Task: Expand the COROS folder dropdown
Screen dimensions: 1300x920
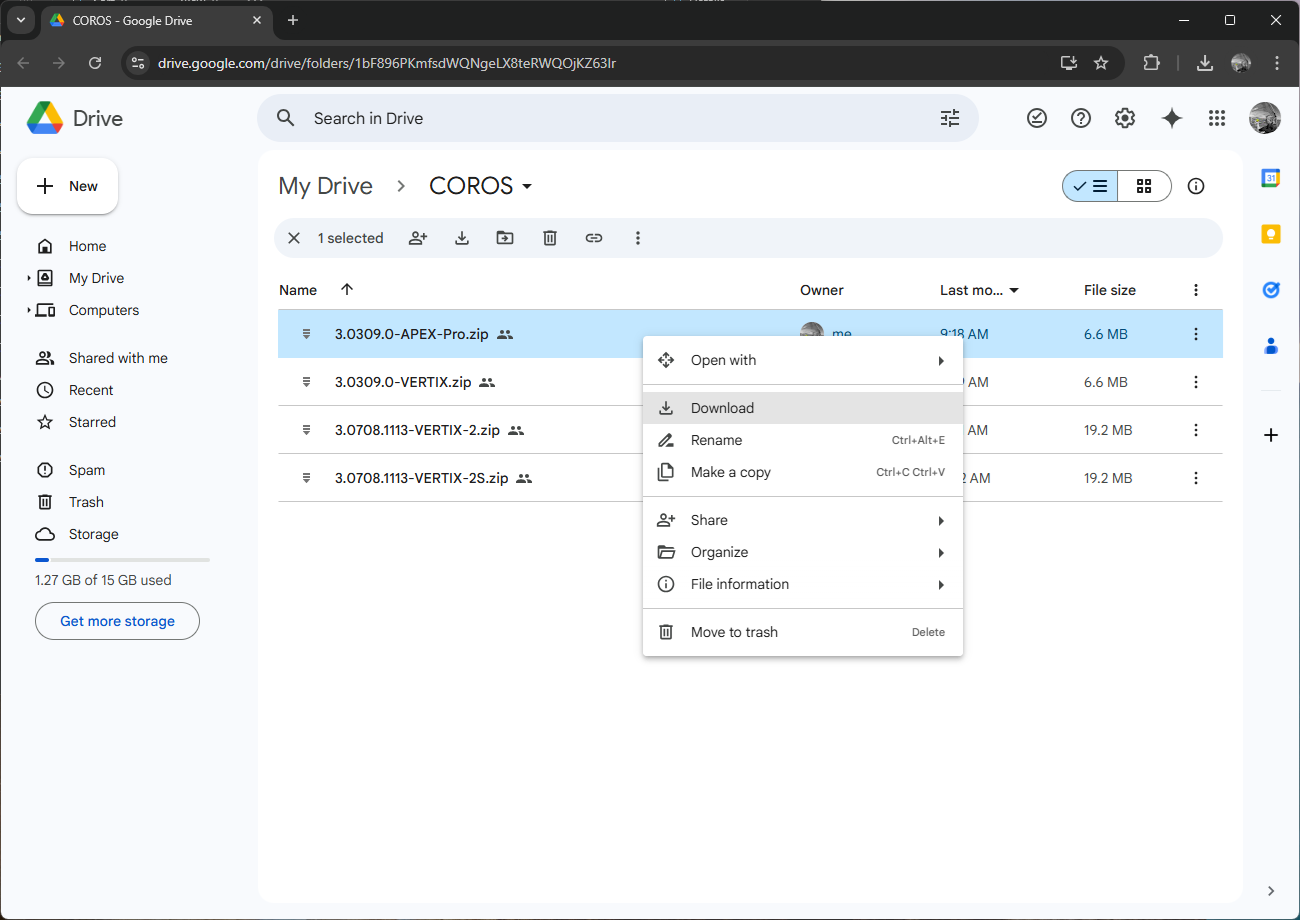Action: (x=528, y=187)
